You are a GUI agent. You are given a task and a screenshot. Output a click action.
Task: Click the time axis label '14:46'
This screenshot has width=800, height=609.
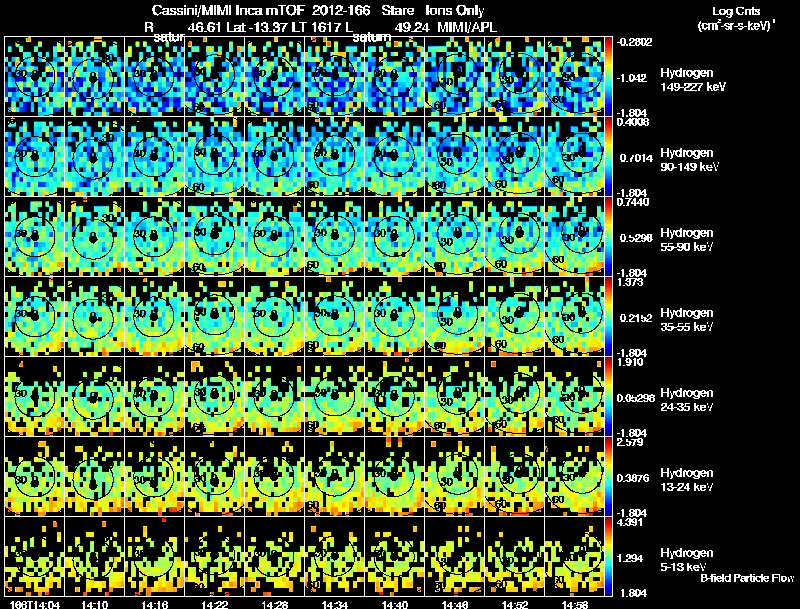pos(454,605)
